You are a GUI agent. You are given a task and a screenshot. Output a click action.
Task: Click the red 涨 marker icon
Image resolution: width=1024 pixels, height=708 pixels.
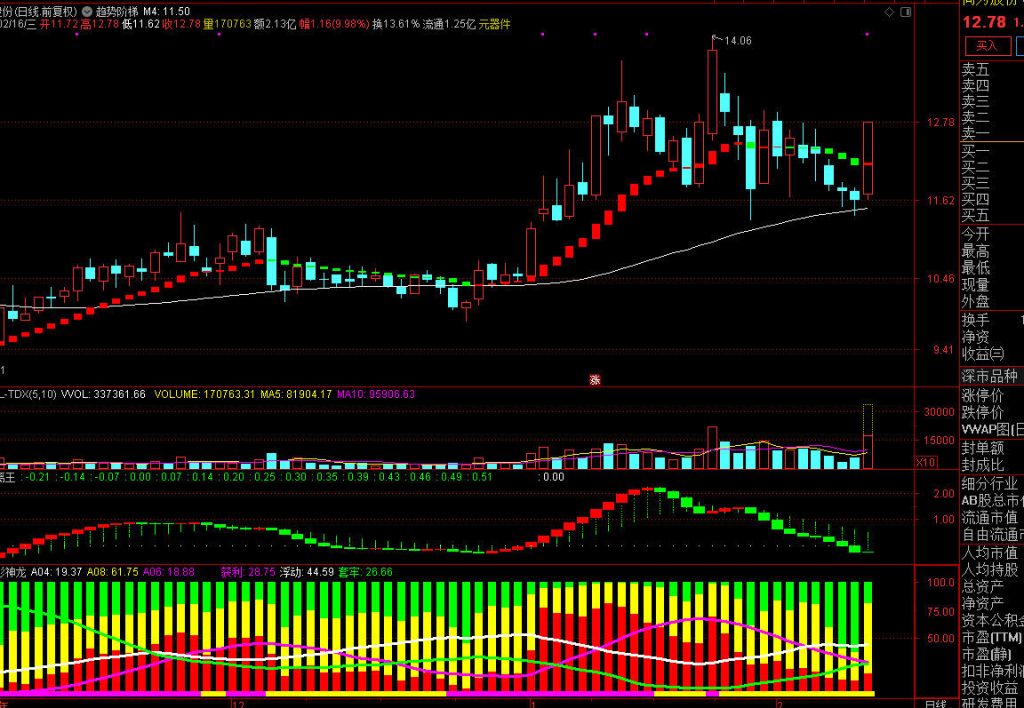tap(594, 378)
